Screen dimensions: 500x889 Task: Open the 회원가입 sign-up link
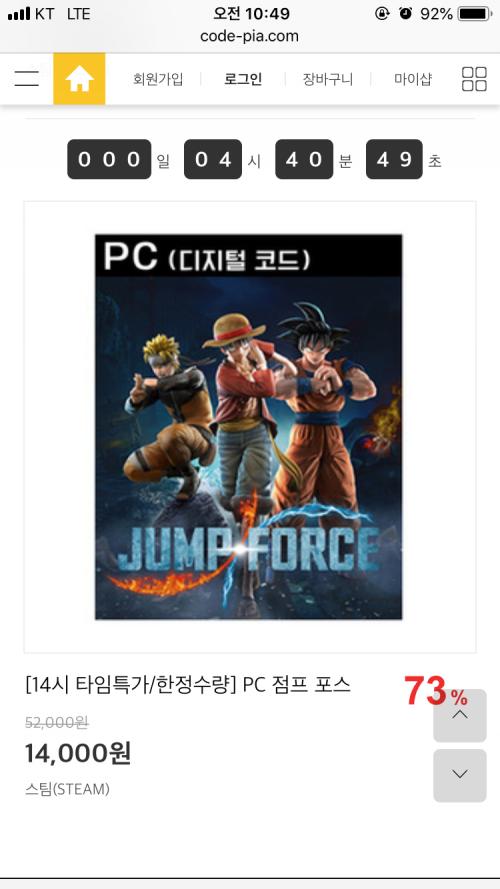pos(158,79)
